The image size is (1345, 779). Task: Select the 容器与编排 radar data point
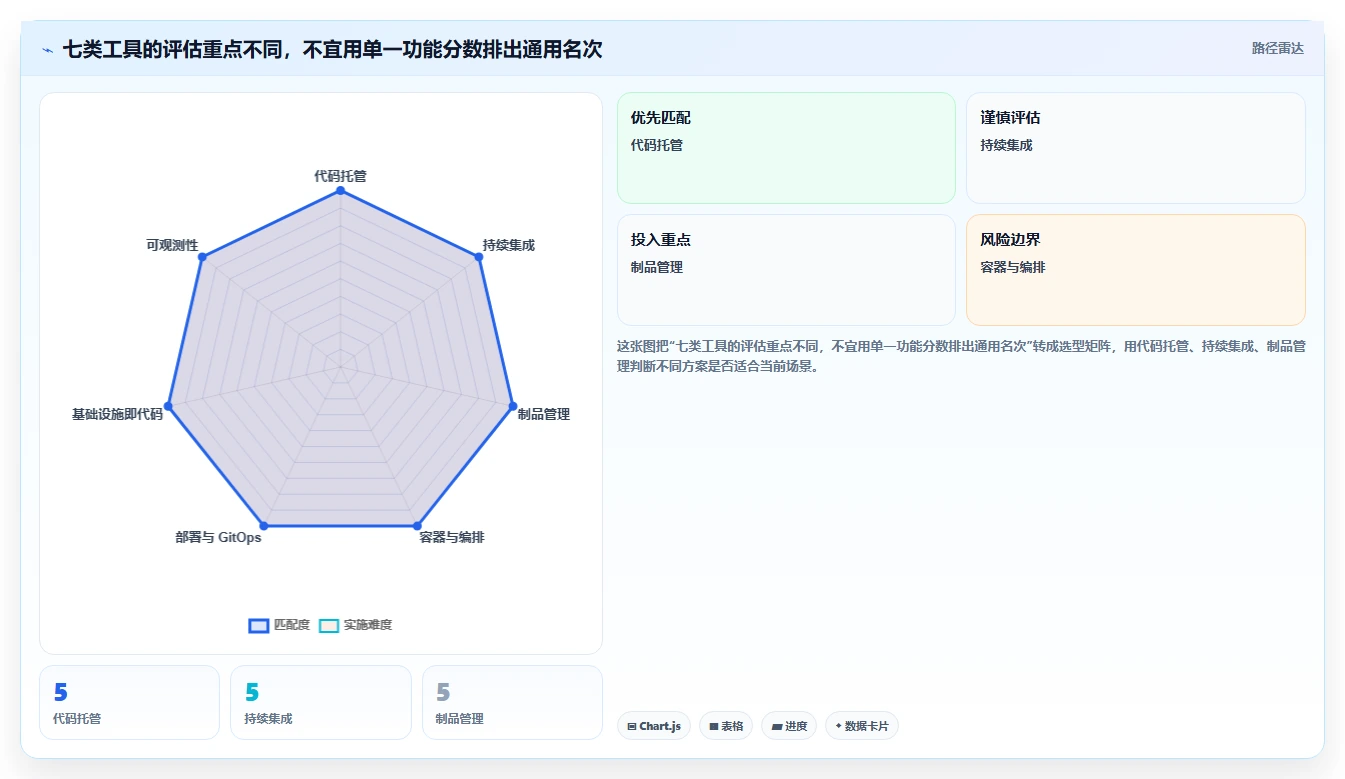tap(417, 525)
